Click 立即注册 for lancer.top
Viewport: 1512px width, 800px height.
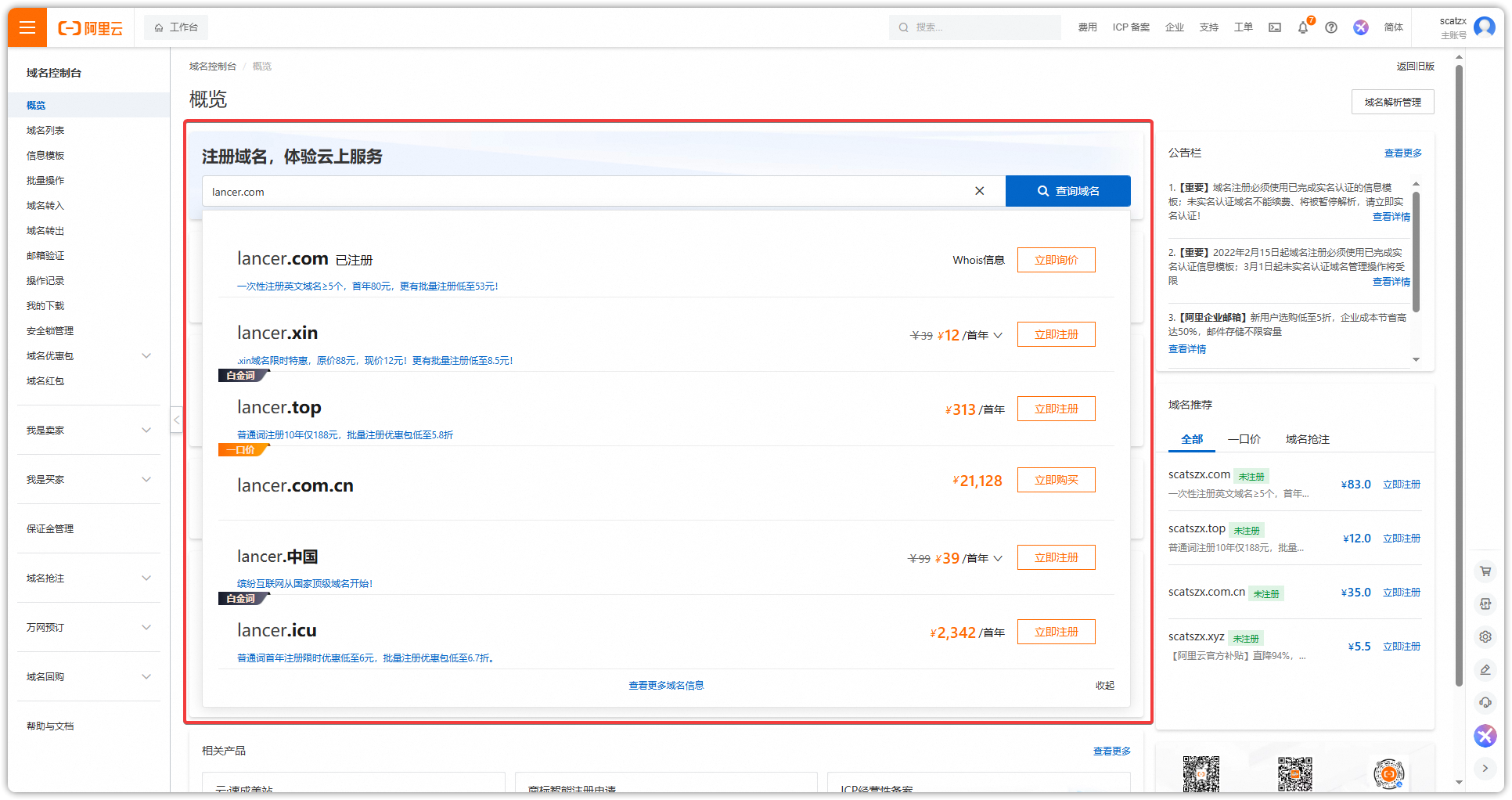[x=1057, y=409]
